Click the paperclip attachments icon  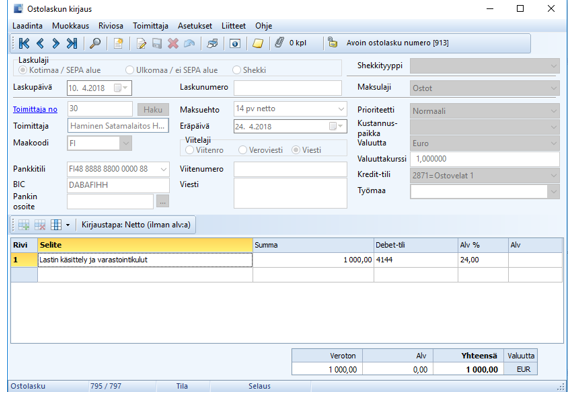(x=279, y=43)
